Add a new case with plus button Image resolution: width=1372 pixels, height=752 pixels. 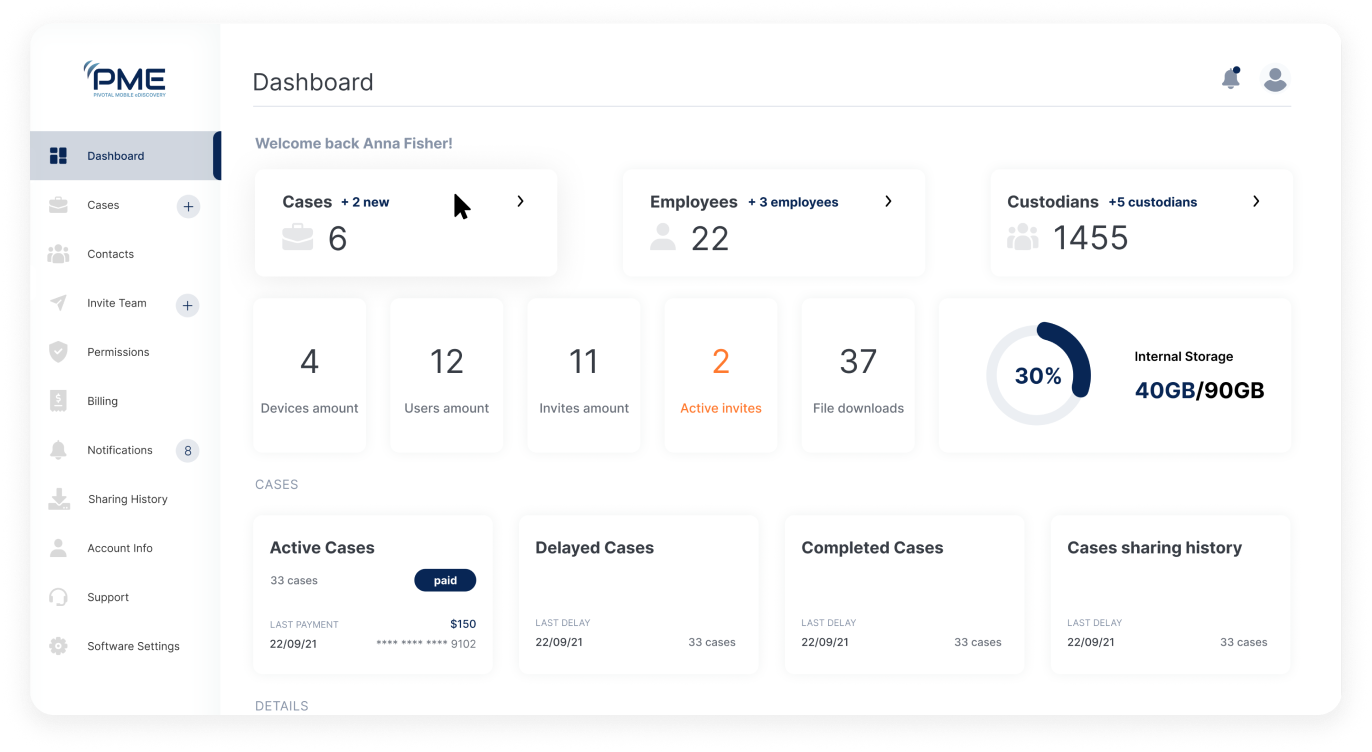coord(188,207)
